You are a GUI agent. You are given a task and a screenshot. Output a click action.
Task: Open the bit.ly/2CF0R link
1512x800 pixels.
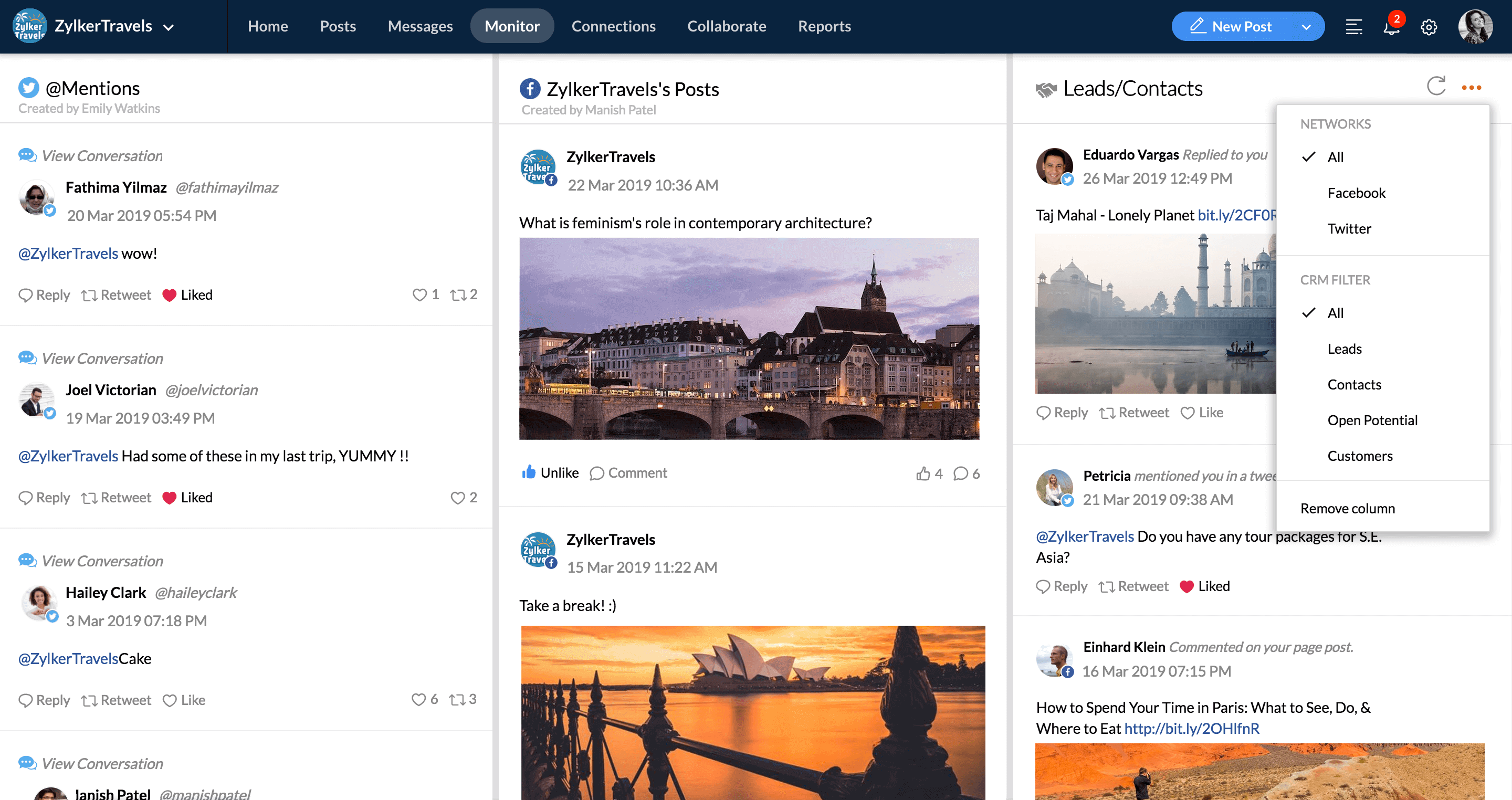coord(1237,215)
